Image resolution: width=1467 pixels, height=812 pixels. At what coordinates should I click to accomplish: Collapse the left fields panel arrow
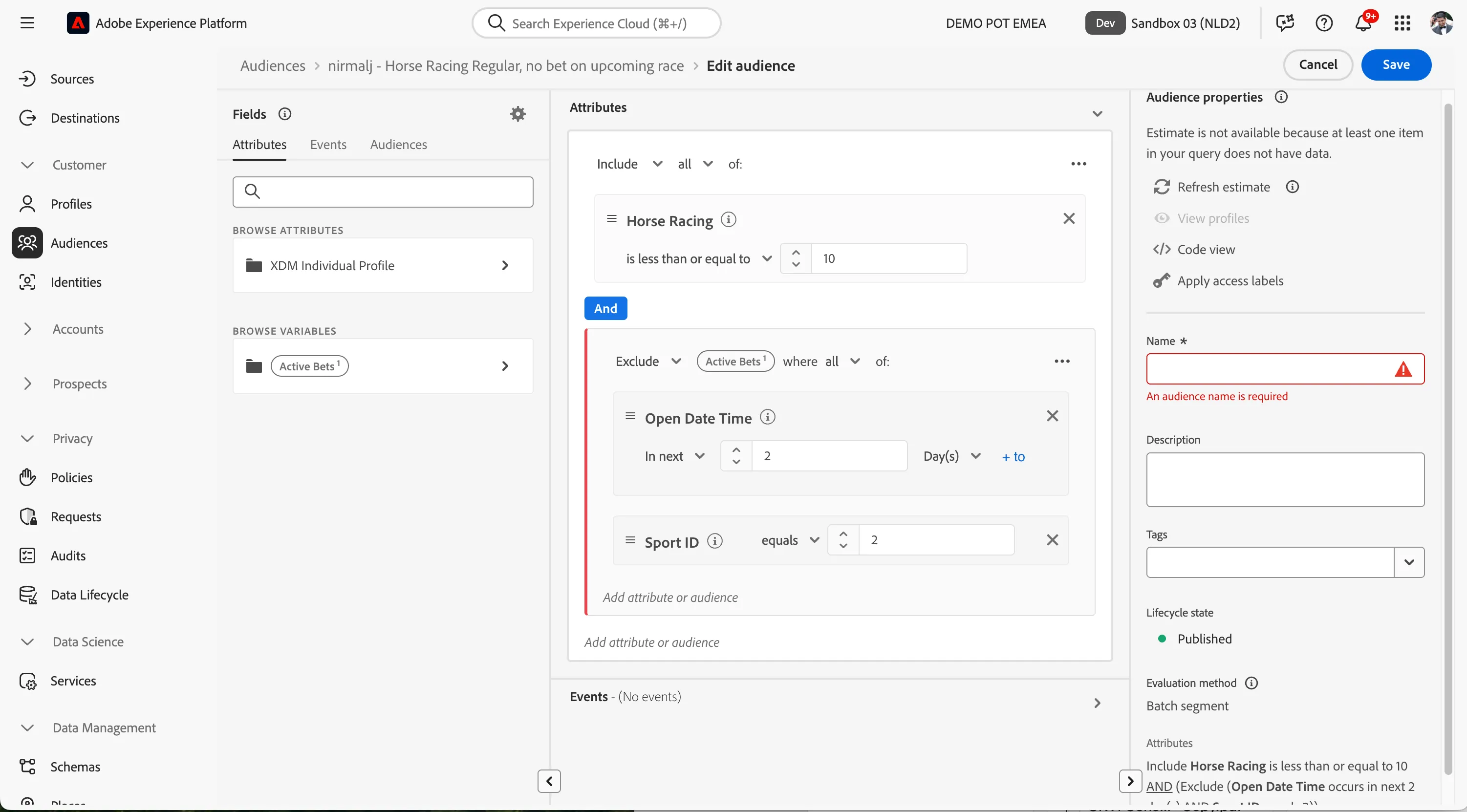pyautogui.click(x=549, y=781)
